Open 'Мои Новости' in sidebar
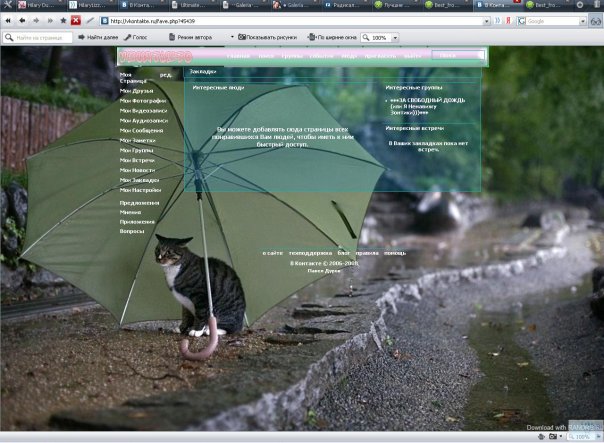Viewport: 604px width, 443px height. click(x=137, y=170)
